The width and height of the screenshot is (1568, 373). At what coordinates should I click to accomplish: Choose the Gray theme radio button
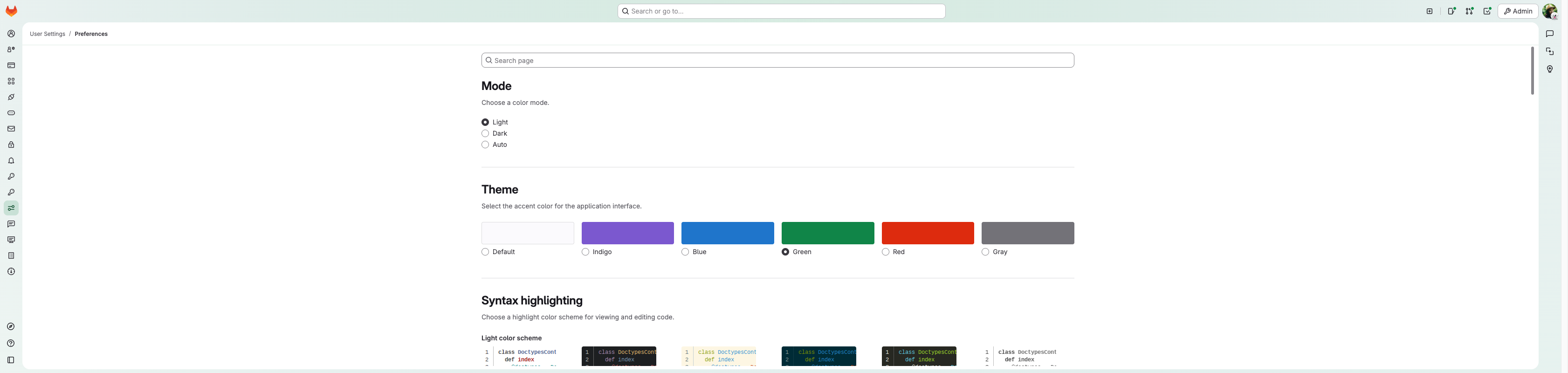pyautogui.click(x=985, y=252)
